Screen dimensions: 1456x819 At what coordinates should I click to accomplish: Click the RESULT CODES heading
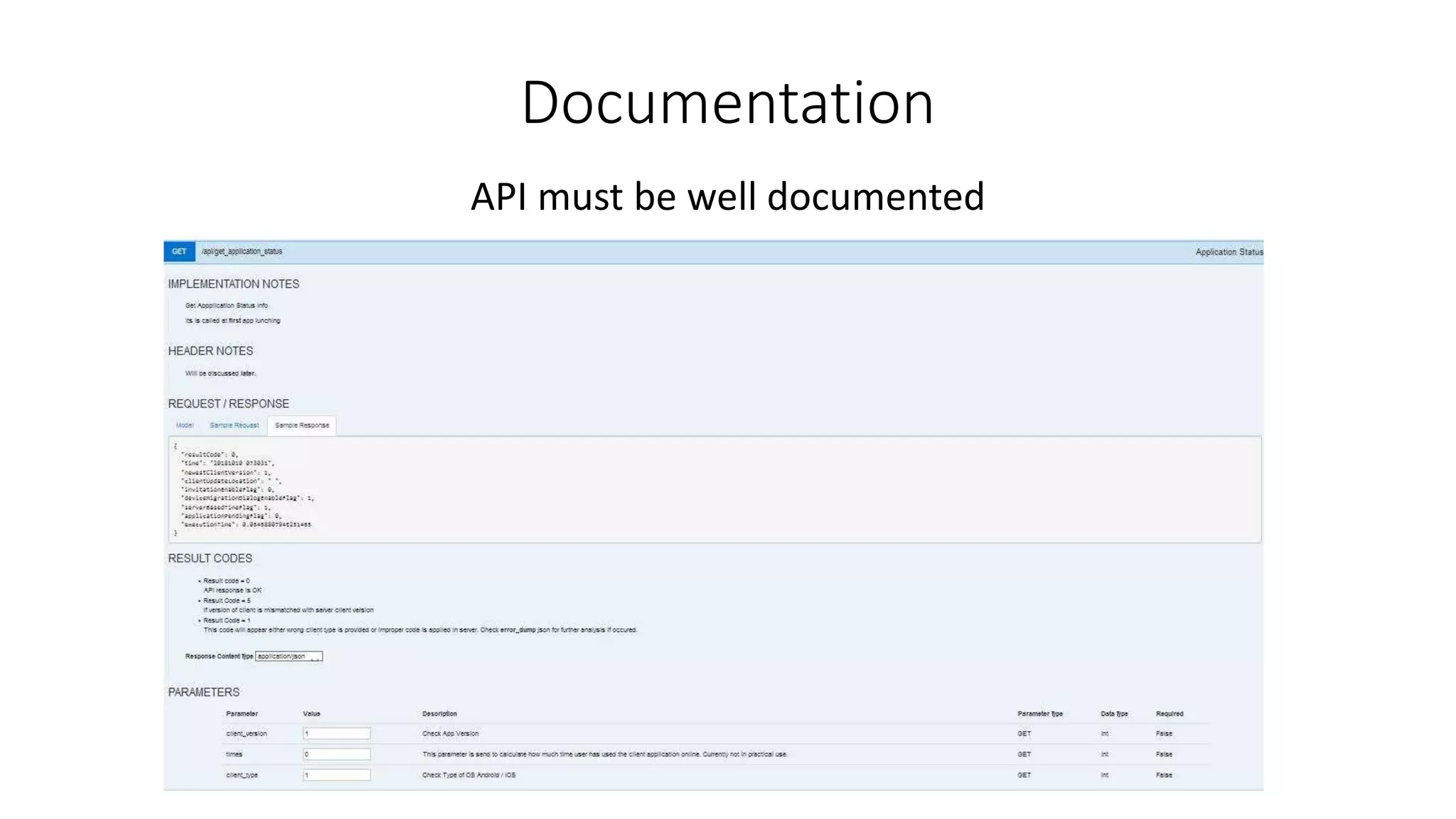pyautogui.click(x=210, y=558)
